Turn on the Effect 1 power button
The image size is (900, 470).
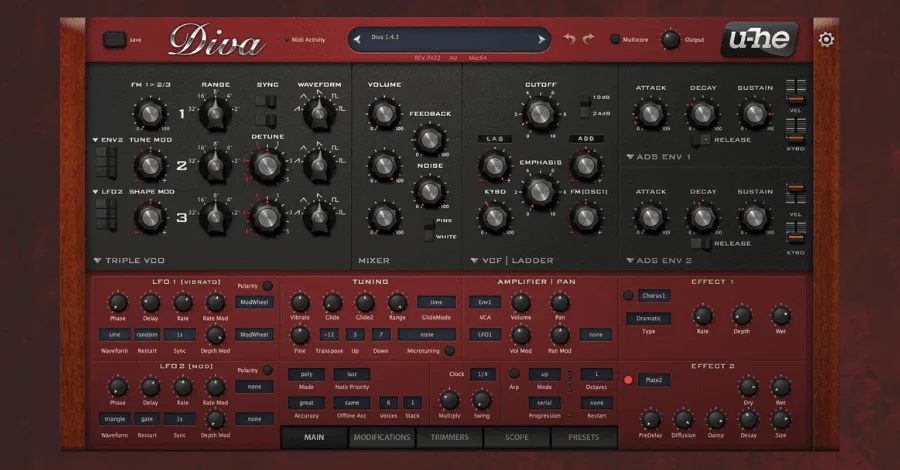point(629,296)
